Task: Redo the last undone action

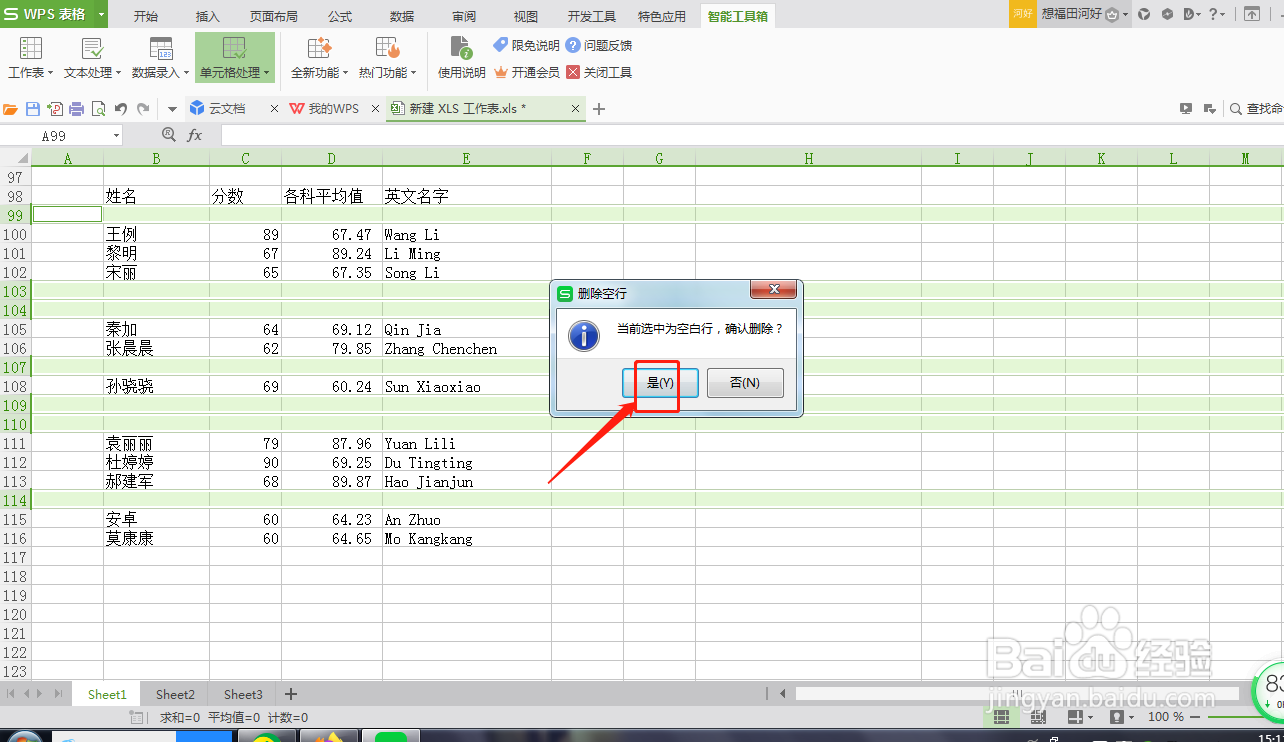Action: click(x=143, y=109)
